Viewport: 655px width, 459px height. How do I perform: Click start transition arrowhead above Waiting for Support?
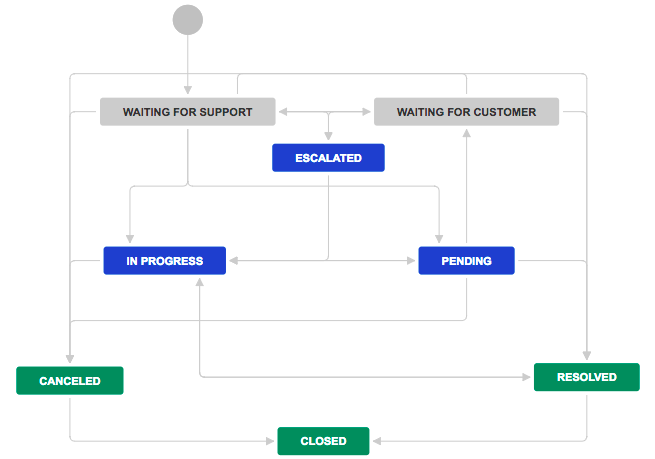pos(187,93)
